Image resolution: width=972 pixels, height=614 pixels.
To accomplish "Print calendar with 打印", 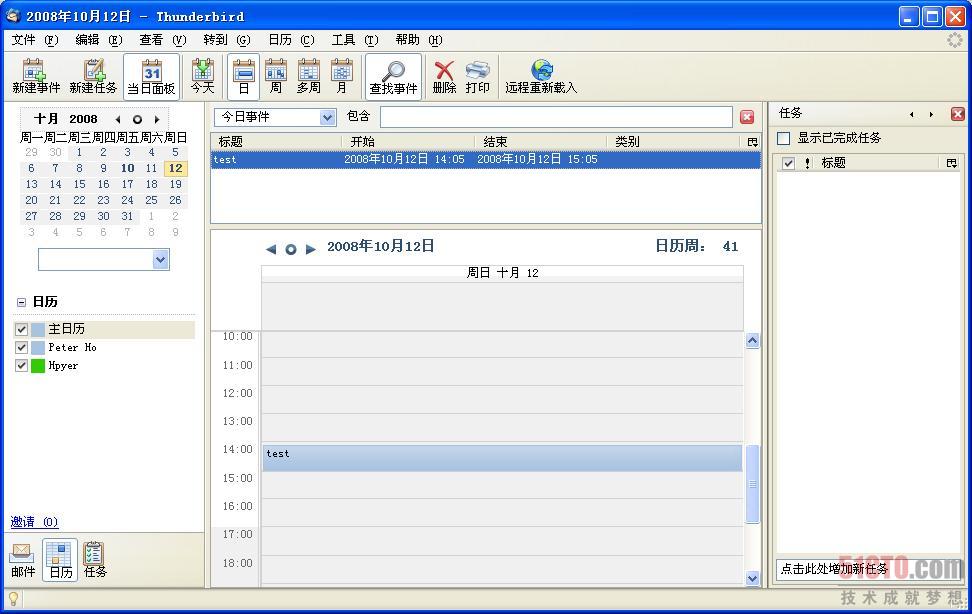I will (477, 76).
